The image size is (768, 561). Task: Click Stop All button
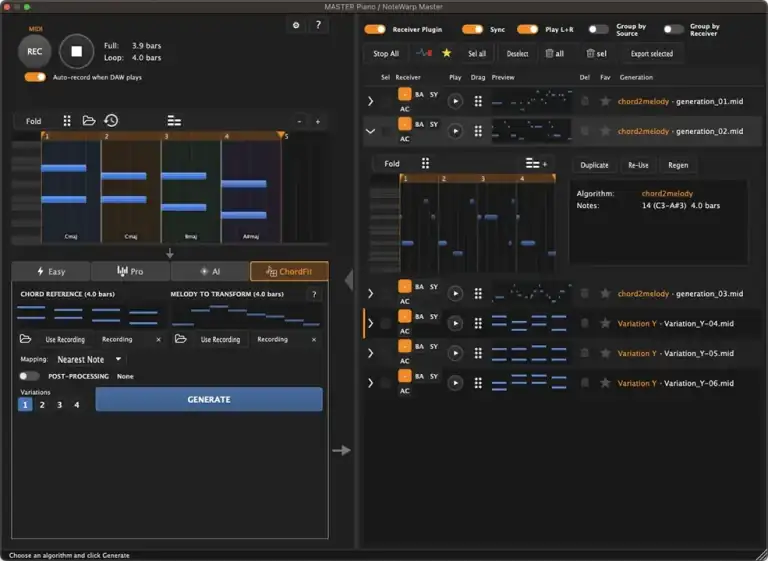click(x=386, y=54)
